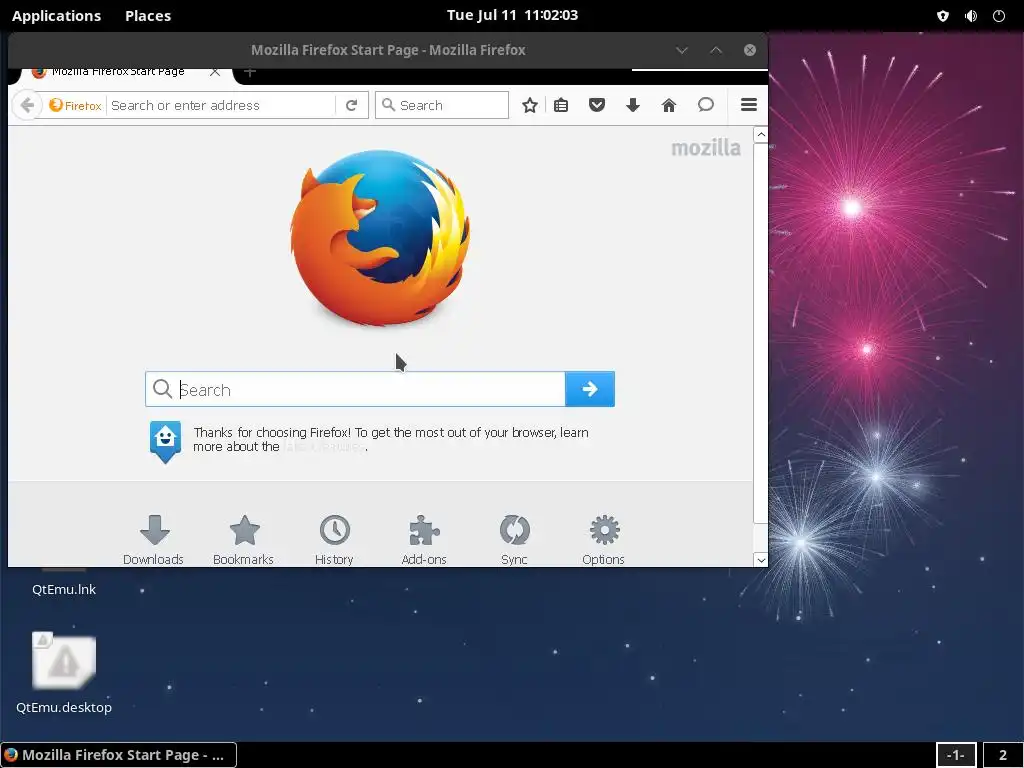Click scrollbar up arrow in Firefox page
Image resolution: width=1024 pixels, height=768 pixels.
click(761, 135)
